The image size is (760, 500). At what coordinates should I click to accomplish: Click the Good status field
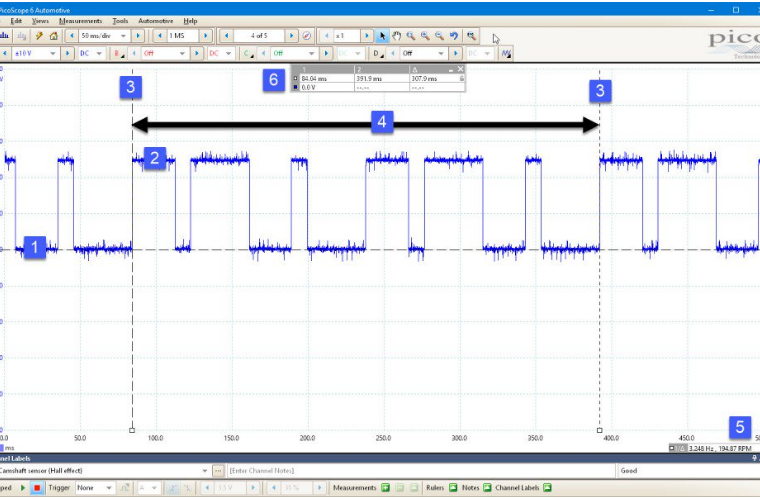point(688,471)
